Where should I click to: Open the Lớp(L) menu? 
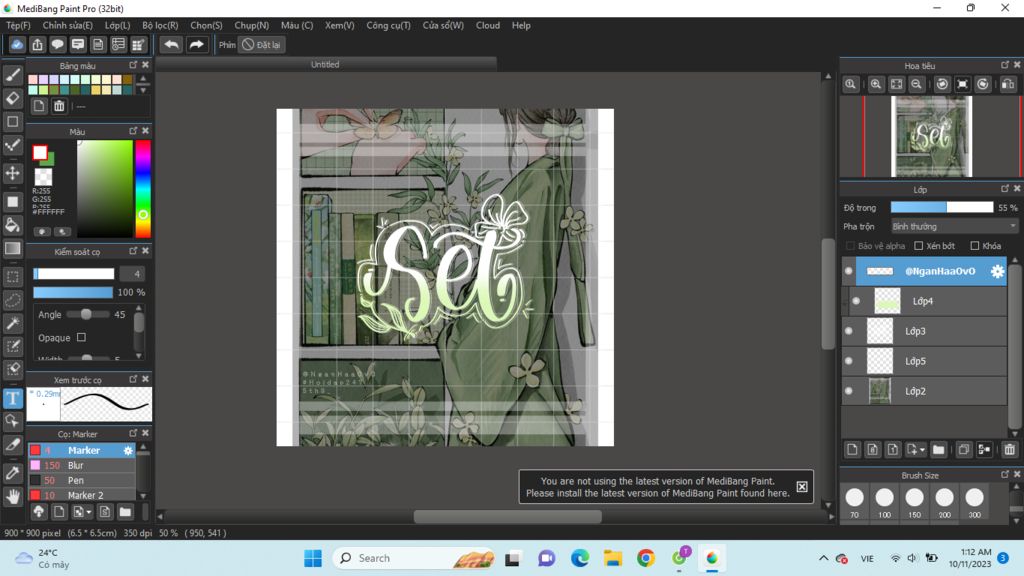[118, 25]
